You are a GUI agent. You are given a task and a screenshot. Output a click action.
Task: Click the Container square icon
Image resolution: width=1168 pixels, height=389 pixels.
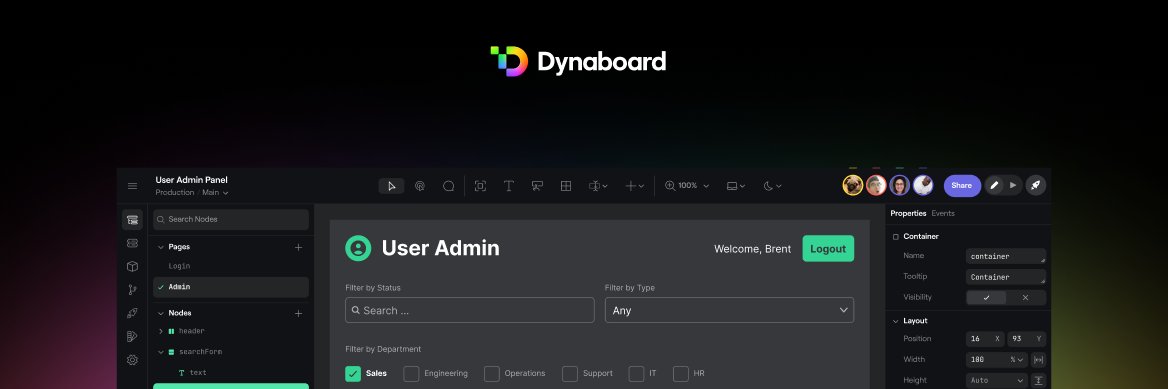point(895,237)
